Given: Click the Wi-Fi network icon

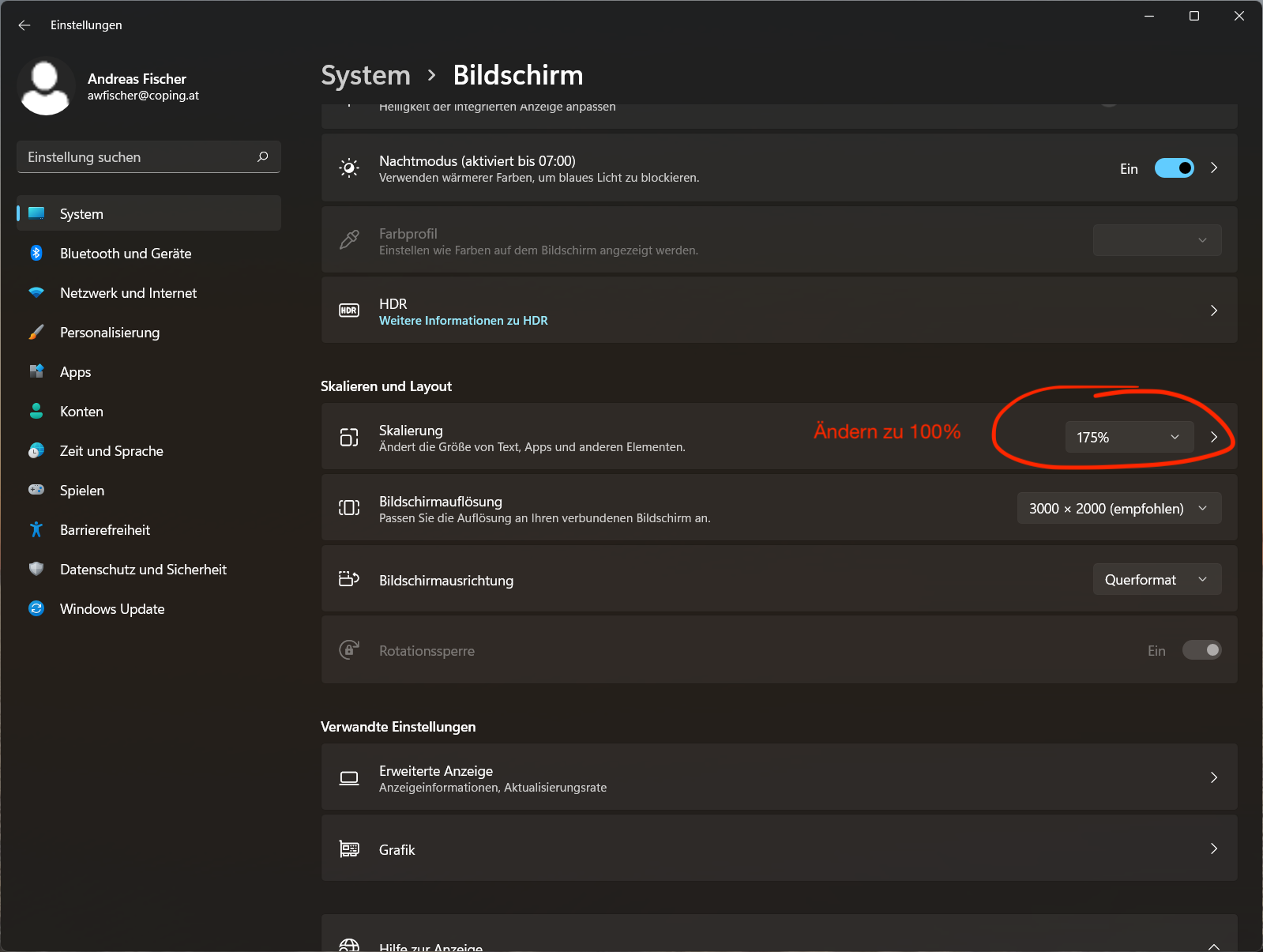Looking at the screenshot, I should (x=36, y=292).
